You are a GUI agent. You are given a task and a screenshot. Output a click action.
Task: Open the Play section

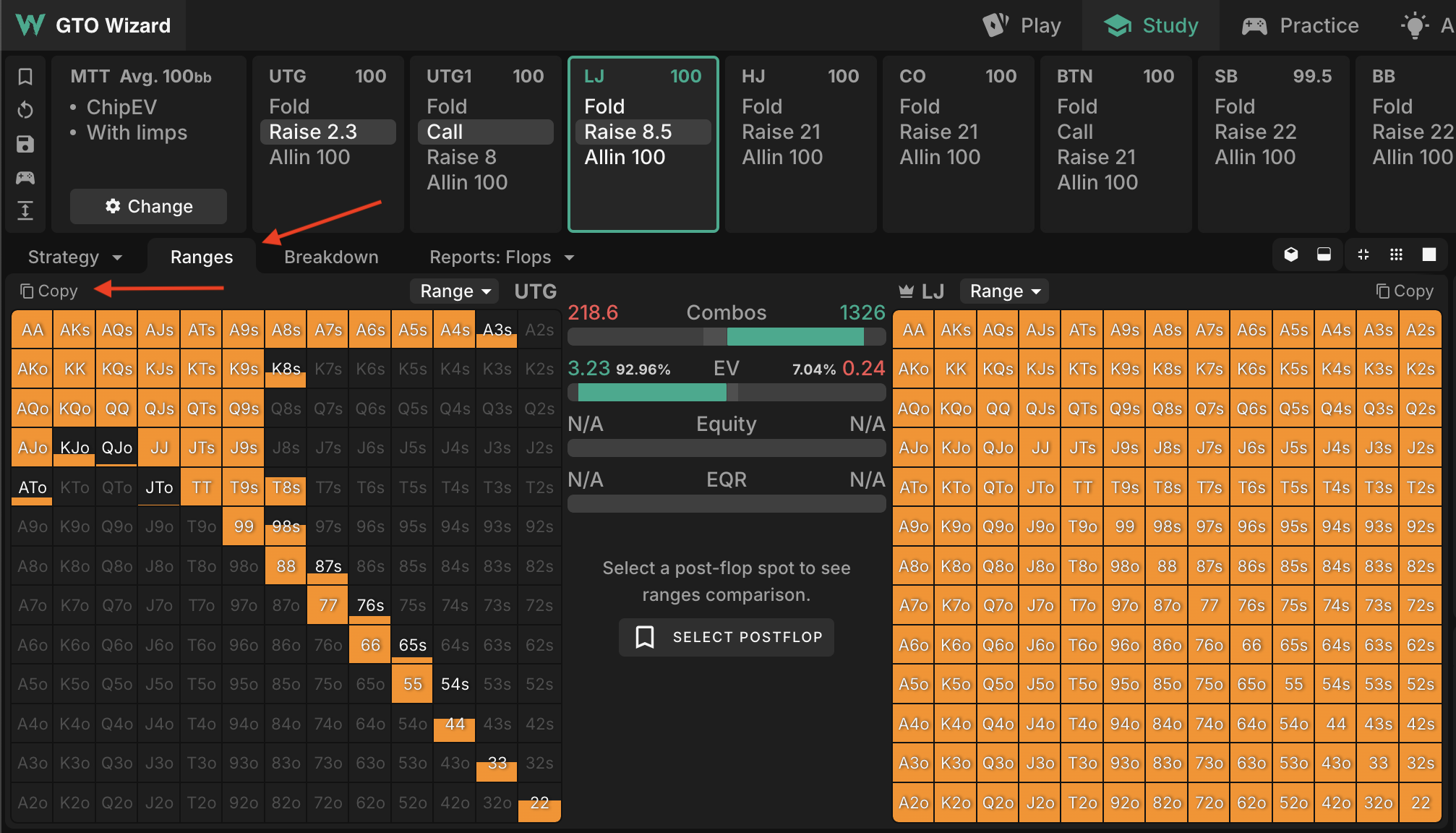click(1021, 25)
